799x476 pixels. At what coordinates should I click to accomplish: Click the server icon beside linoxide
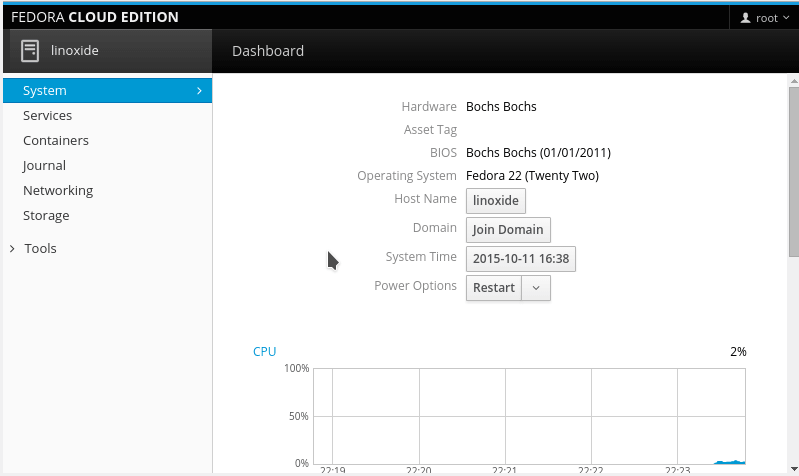click(30, 51)
